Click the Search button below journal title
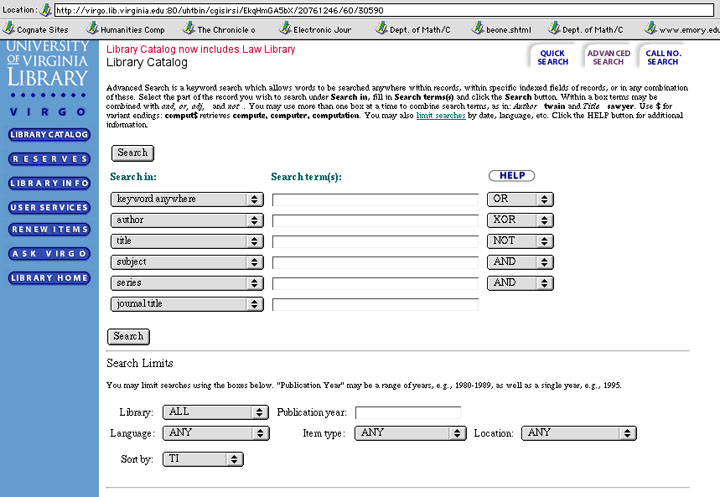 pyautogui.click(x=128, y=337)
